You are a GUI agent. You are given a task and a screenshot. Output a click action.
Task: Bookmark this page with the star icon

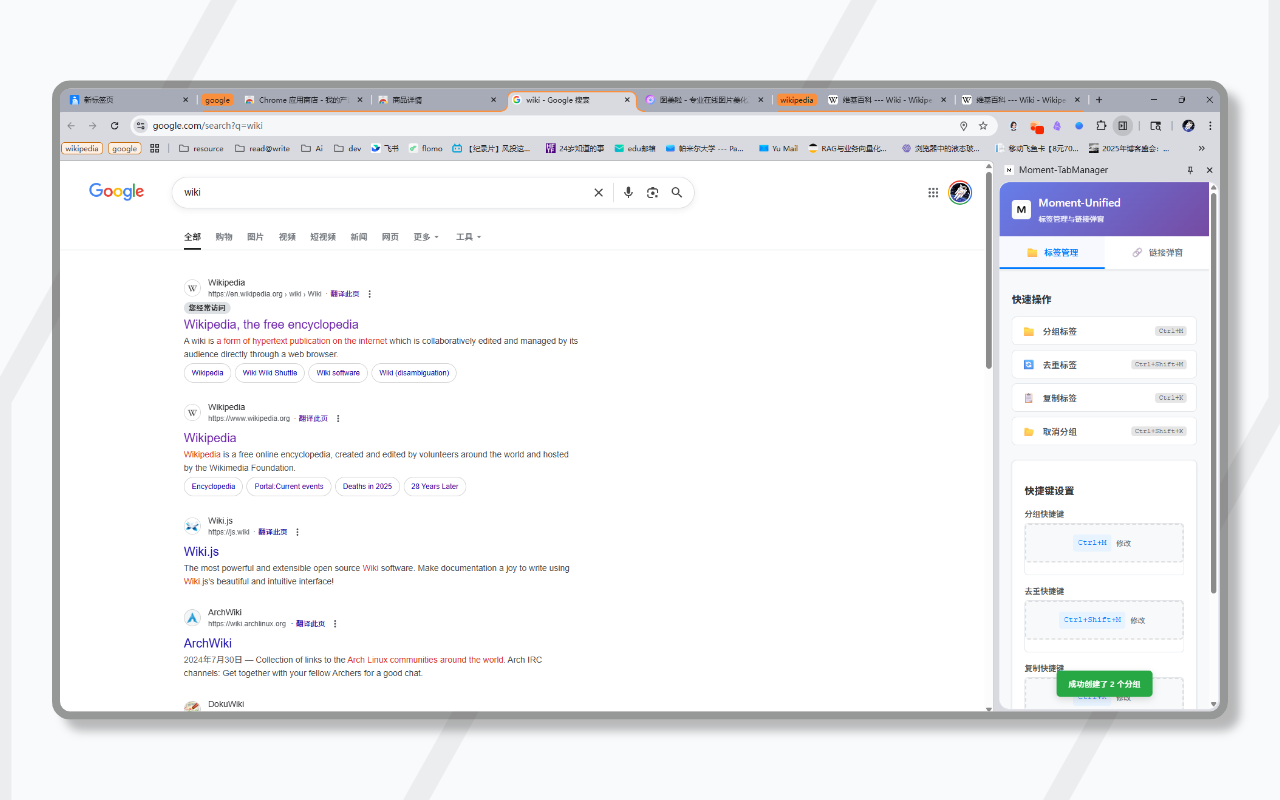[x=983, y=126]
